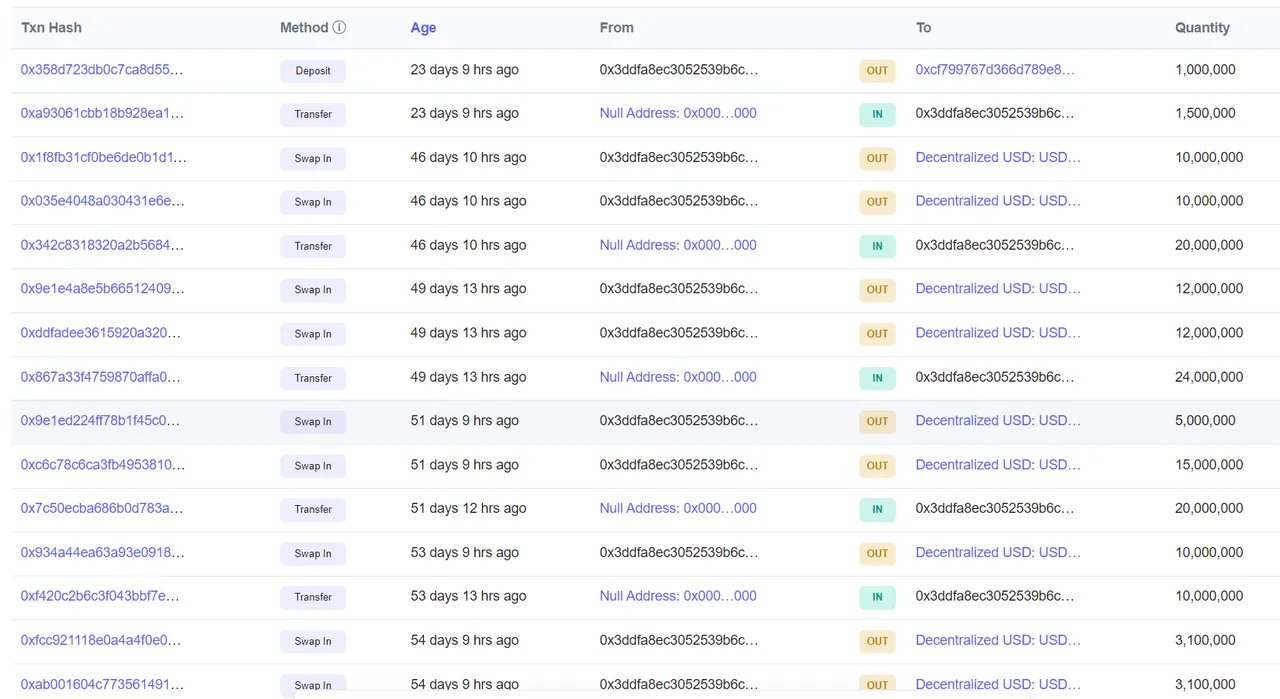This screenshot has width=1280, height=699.
Task: Select the Method column header text
Action: click(304, 27)
